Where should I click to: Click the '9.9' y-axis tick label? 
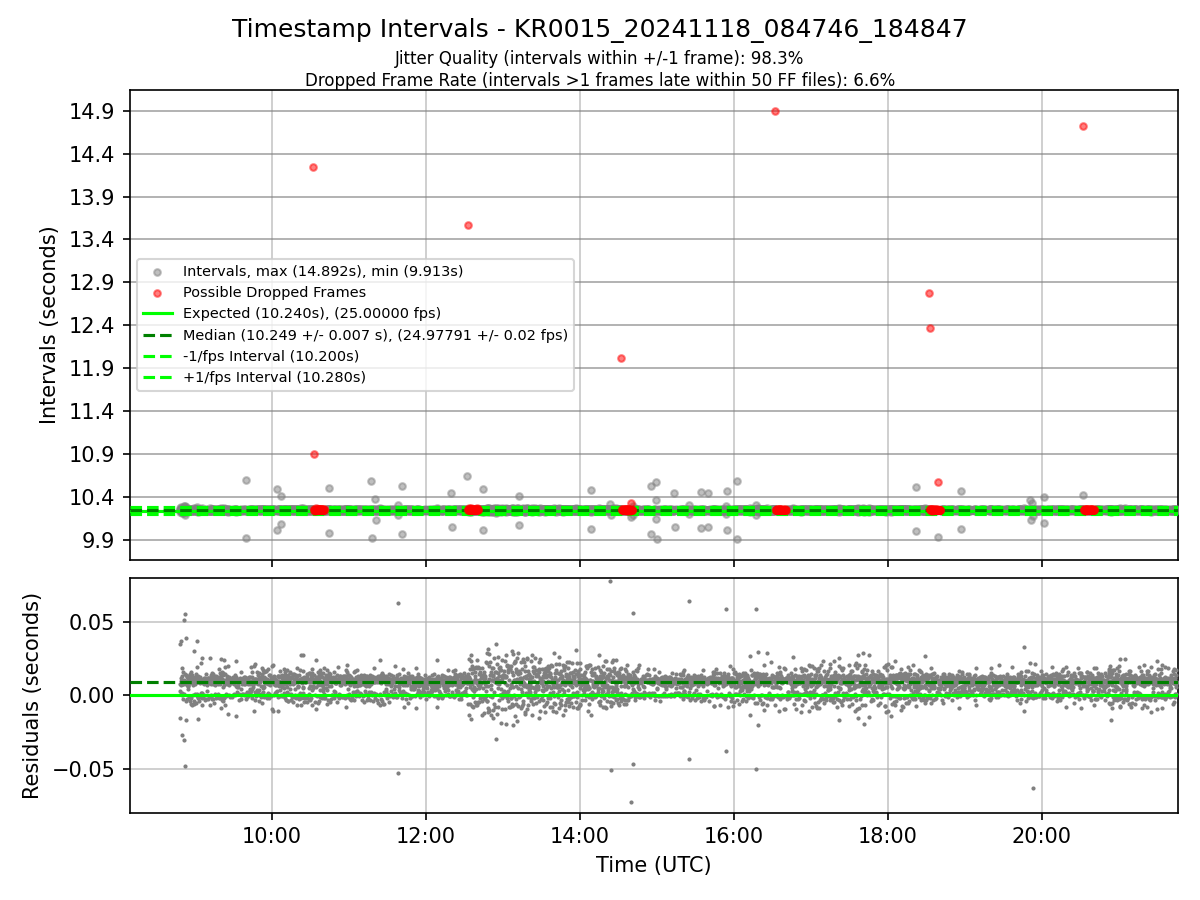tap(97, 540)
